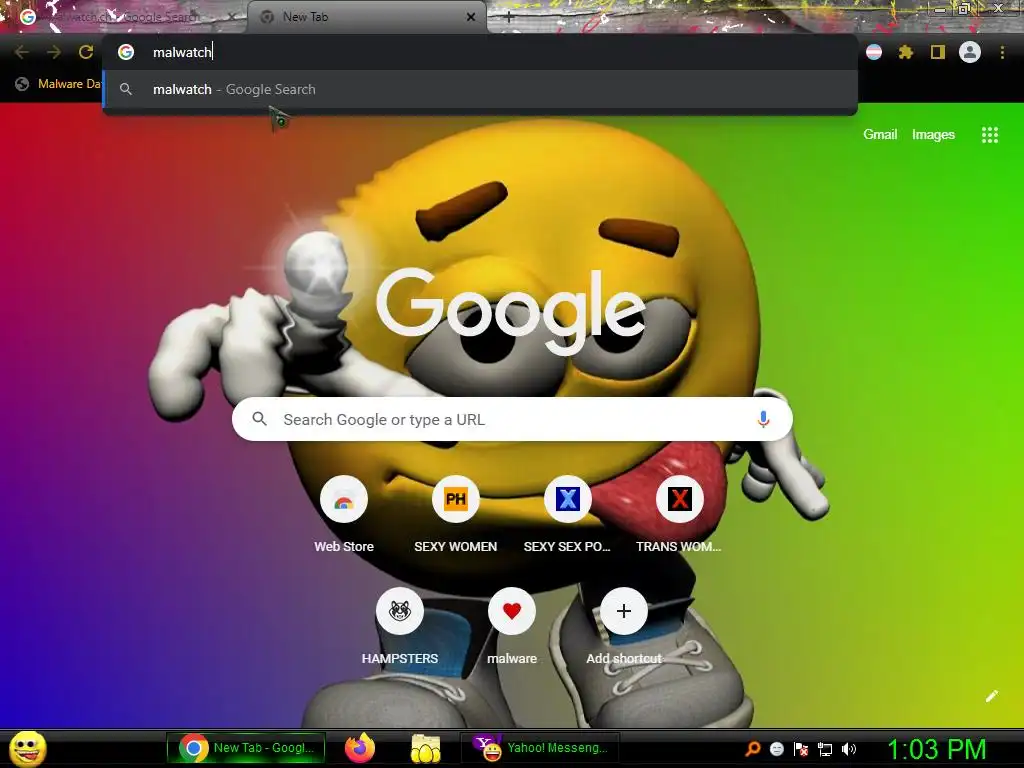Open the malware heart shortcut
This screenshot has height=768, width=1024.
tap(512, 626)
